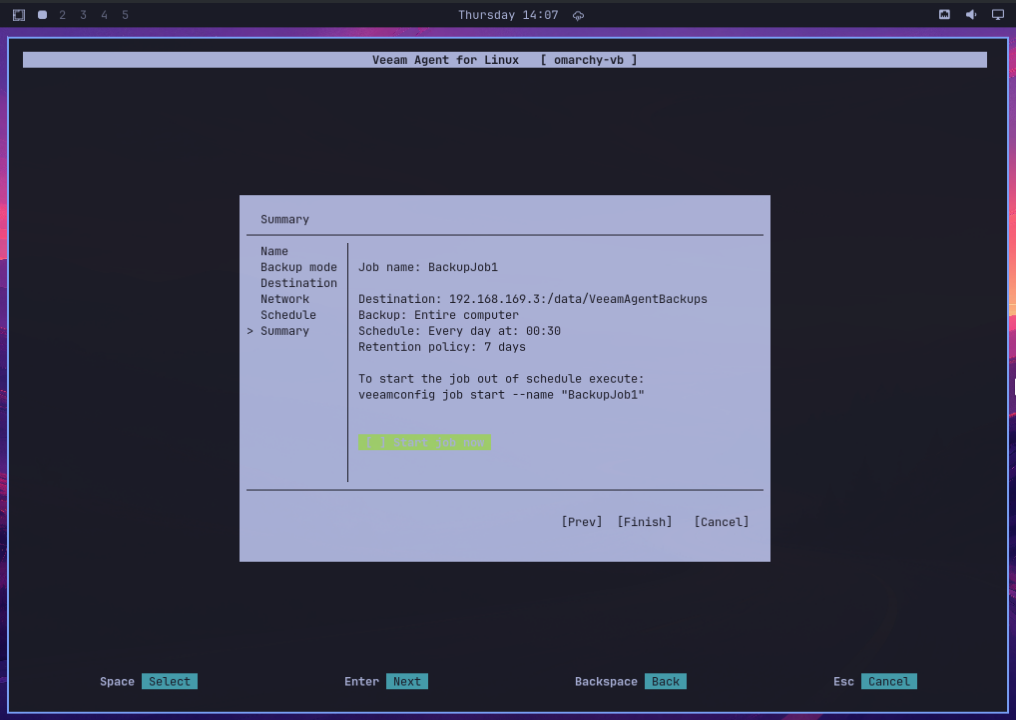Switch to workspace 3
This screenshot has height=720, width=1016.
tap(83, 15)
